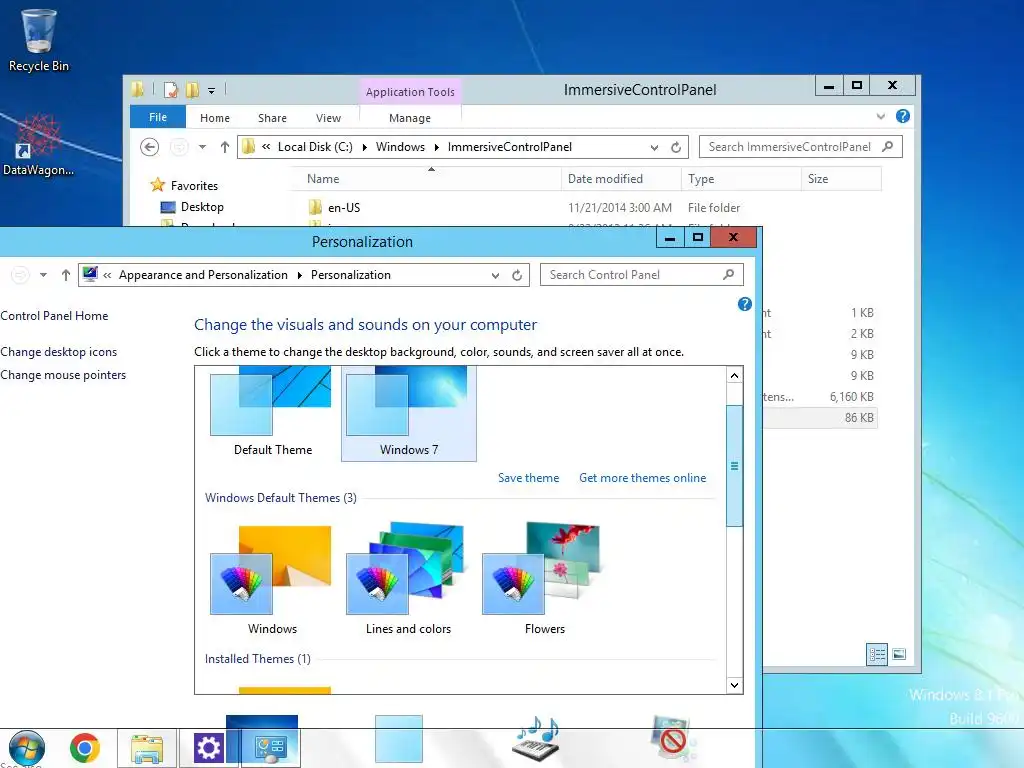Image resolution: width=1024 pixels, height=768 pixels.
Task: Switch Explorer to details view icon
Action: click(x=877, y=654)
